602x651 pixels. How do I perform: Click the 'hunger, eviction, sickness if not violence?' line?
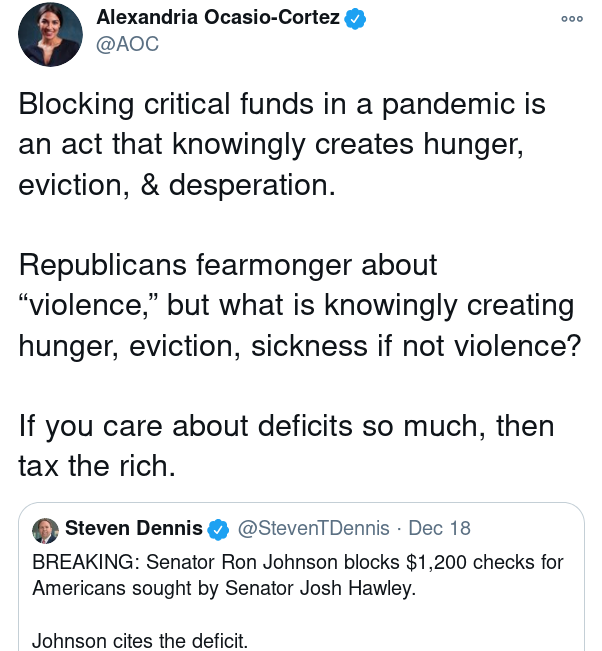coord(300,345)
